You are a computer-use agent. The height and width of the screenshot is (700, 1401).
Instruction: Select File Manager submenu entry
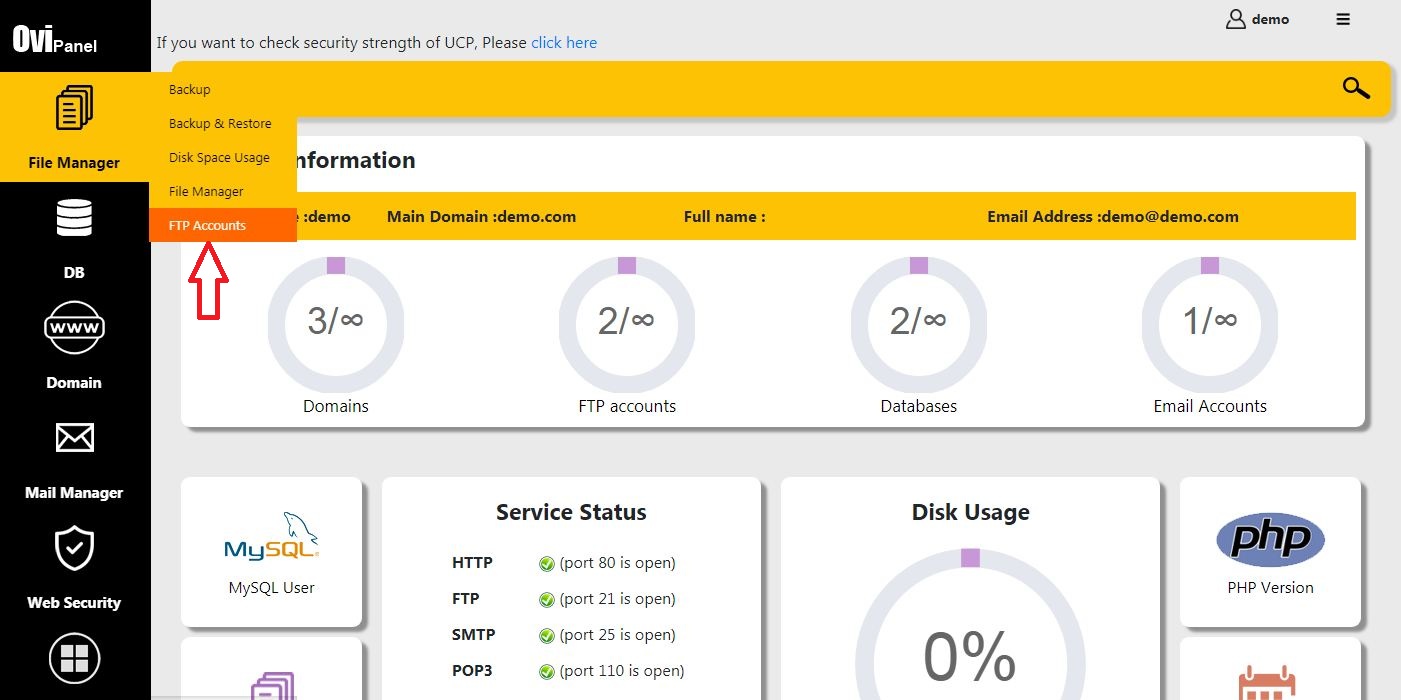223,192
